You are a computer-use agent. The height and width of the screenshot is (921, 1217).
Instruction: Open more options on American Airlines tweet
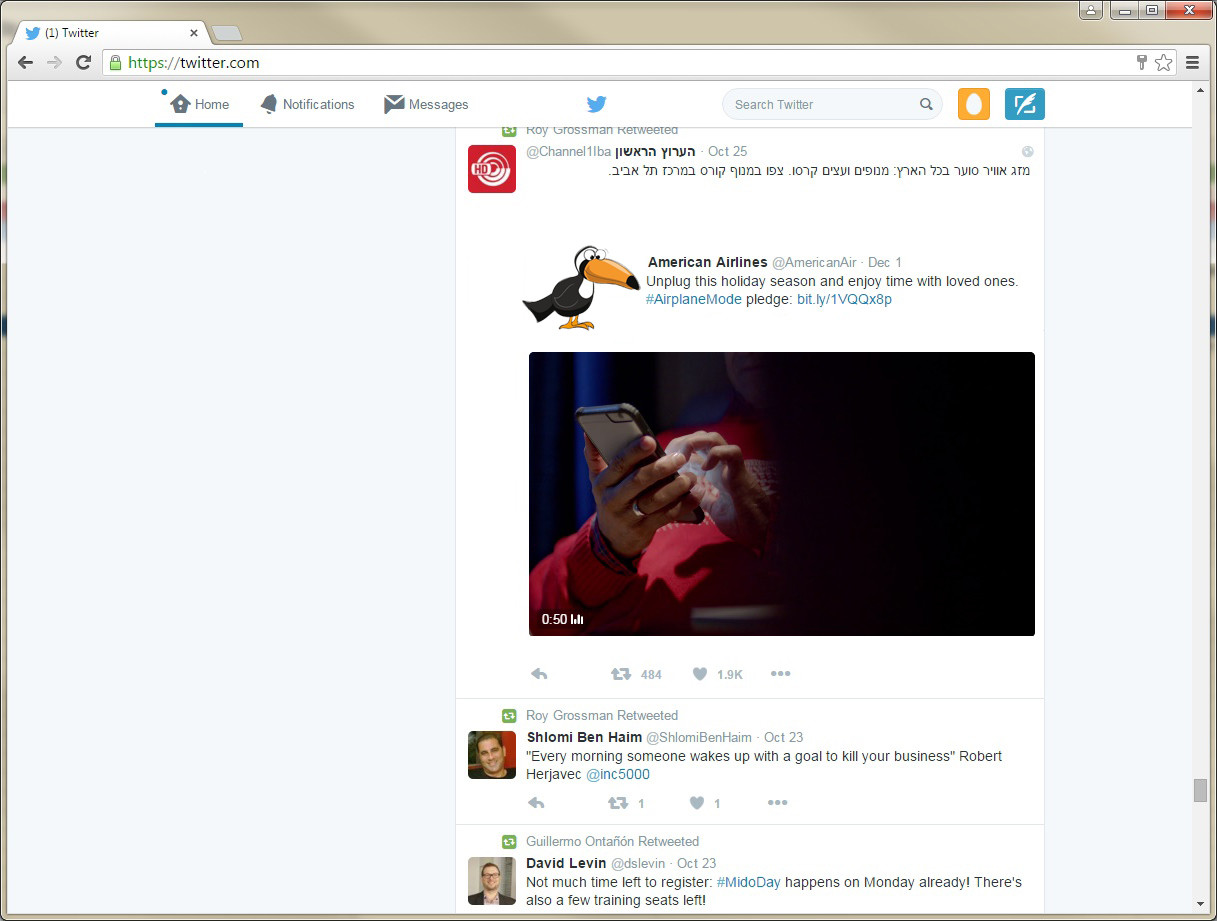click(x=781, y=674)
